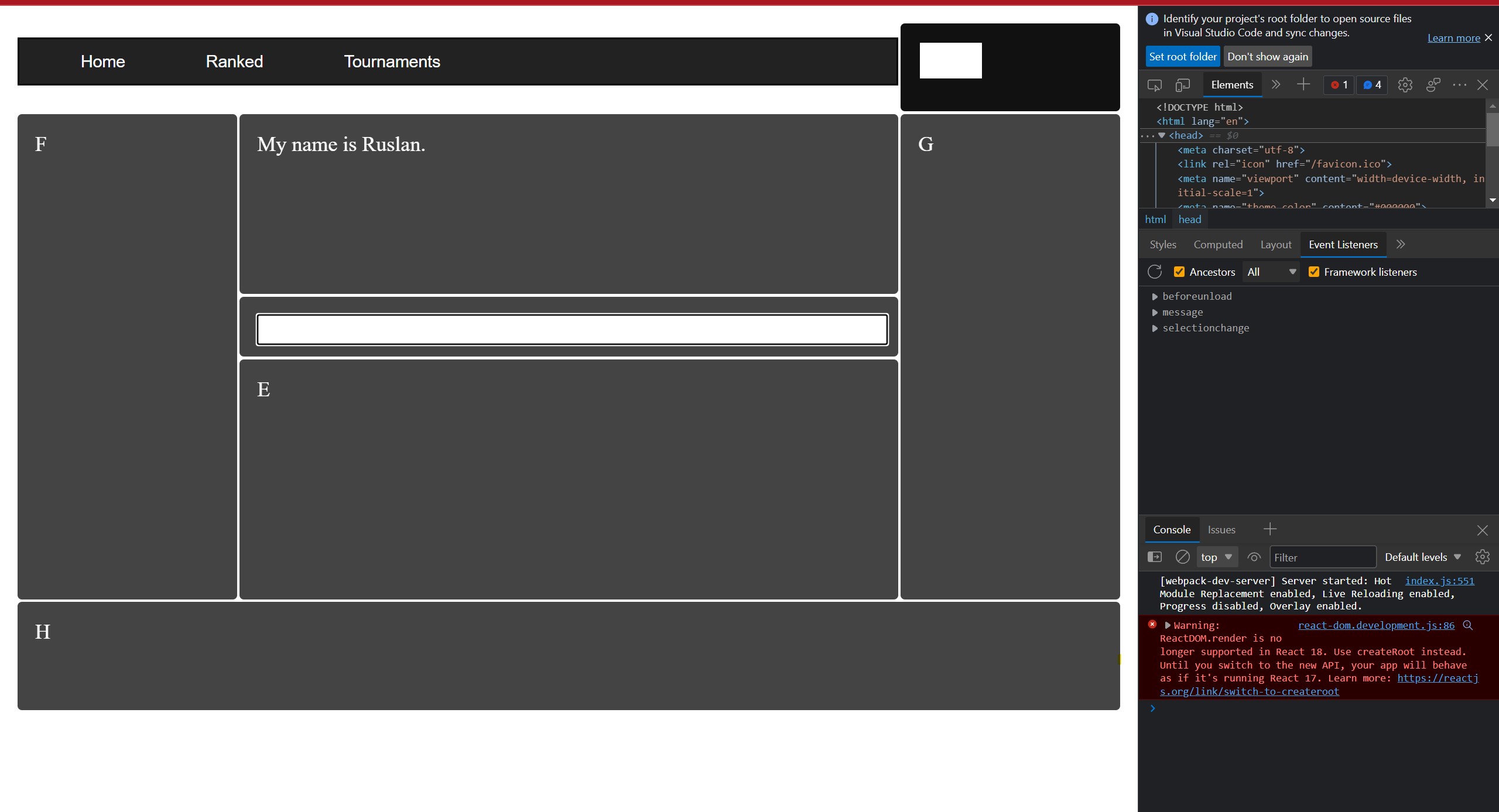Screen dimensions: 1499x812
Task: Select head in the DOM breadcrumb
Action: click(x=1190, y=220)
